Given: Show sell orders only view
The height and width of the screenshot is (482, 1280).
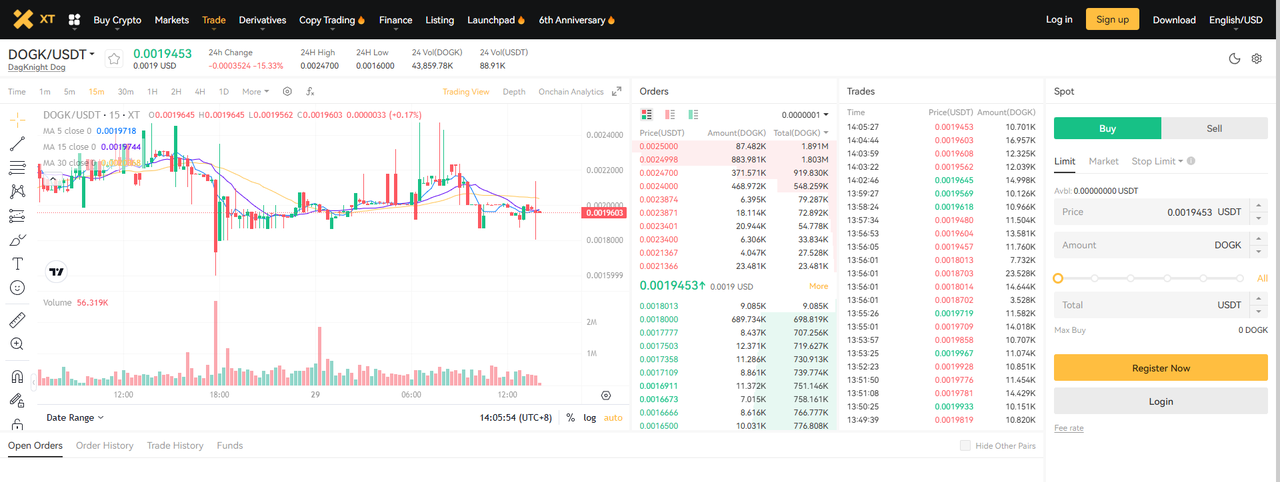Looking at the screenshot, I should [x=670, y=114].
